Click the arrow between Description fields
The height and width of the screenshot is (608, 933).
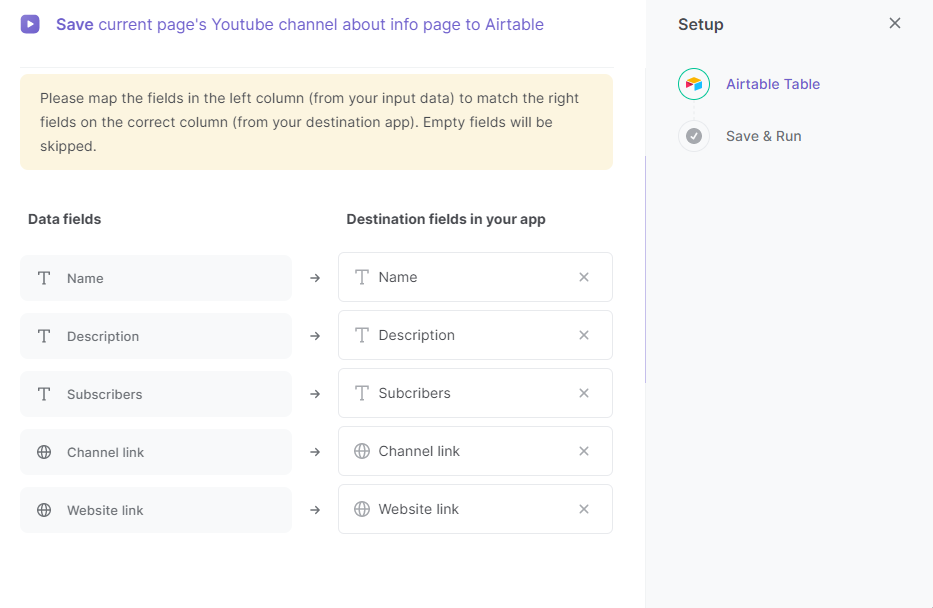[315, 336]
